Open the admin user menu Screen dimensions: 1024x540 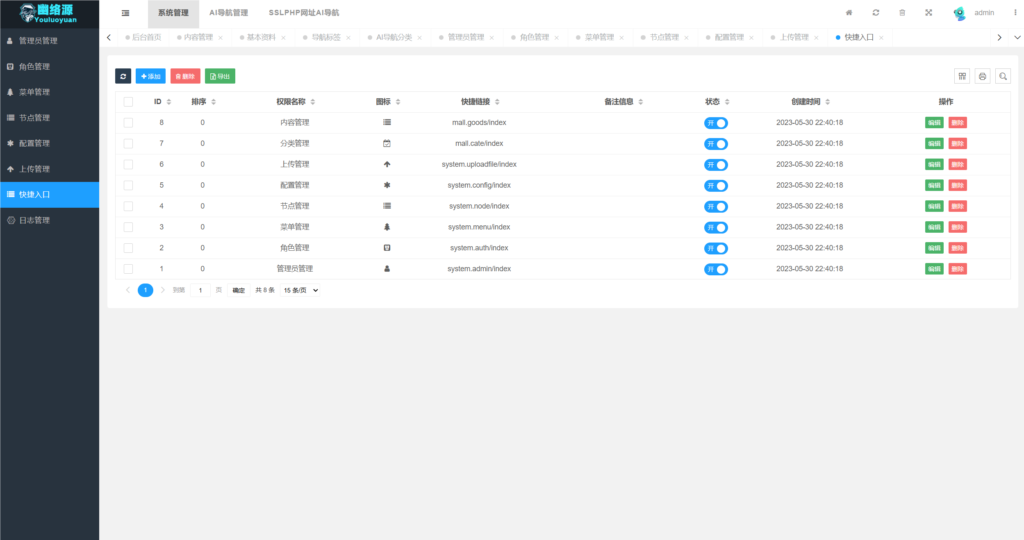[x=975, y=13]
